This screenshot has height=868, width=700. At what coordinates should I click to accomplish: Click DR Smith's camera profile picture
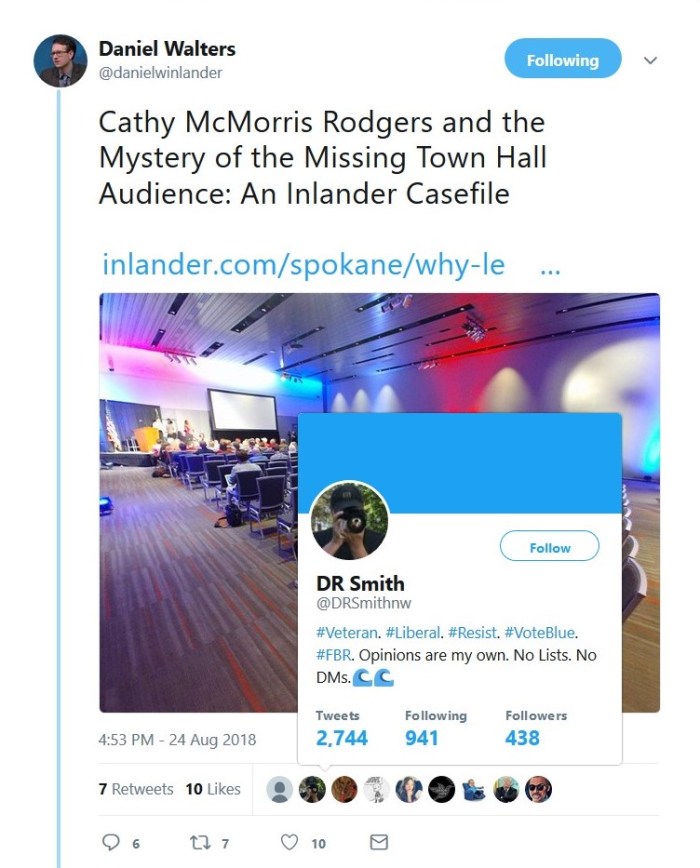[x=349, y=520]
